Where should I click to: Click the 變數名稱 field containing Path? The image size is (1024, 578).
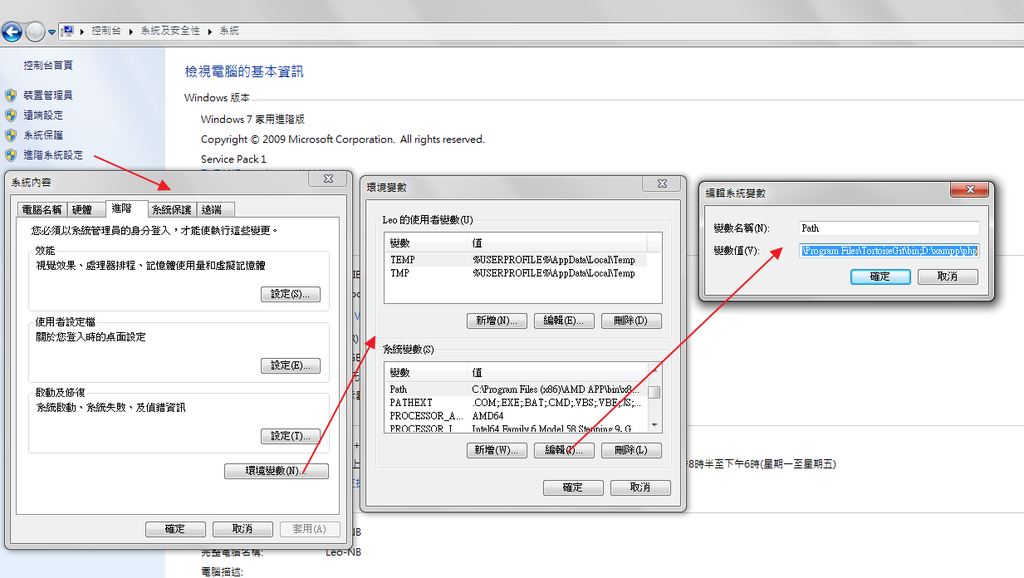point(889,228)
